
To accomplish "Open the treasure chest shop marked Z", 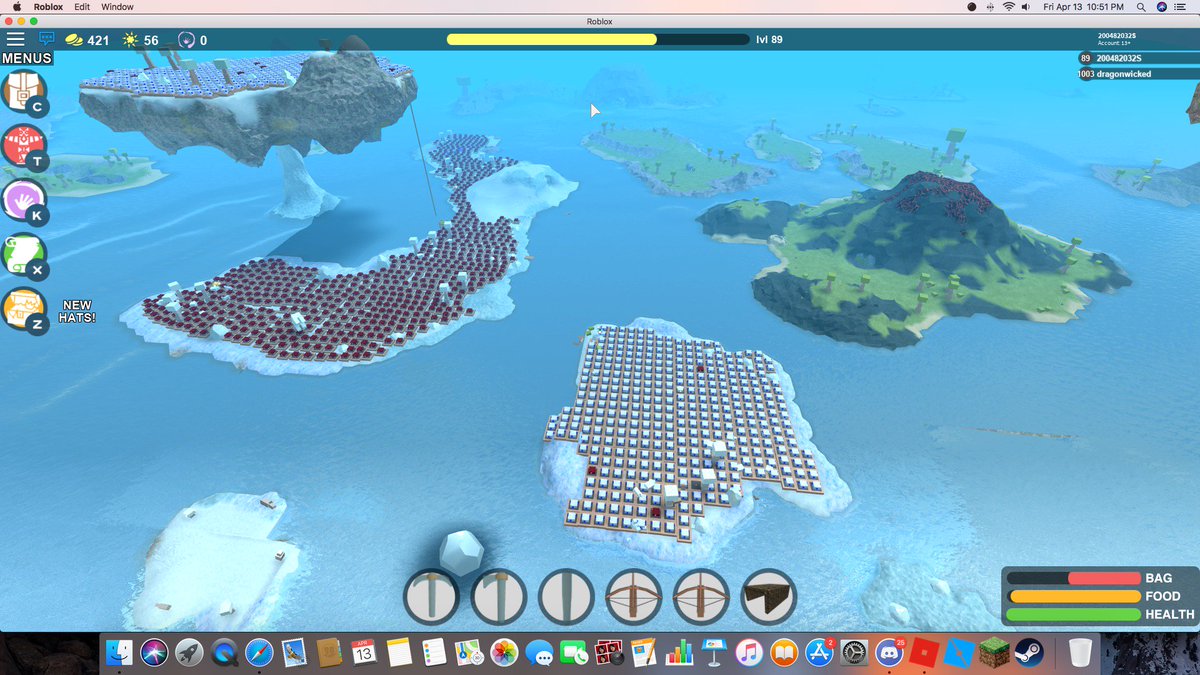I will 22,311.
